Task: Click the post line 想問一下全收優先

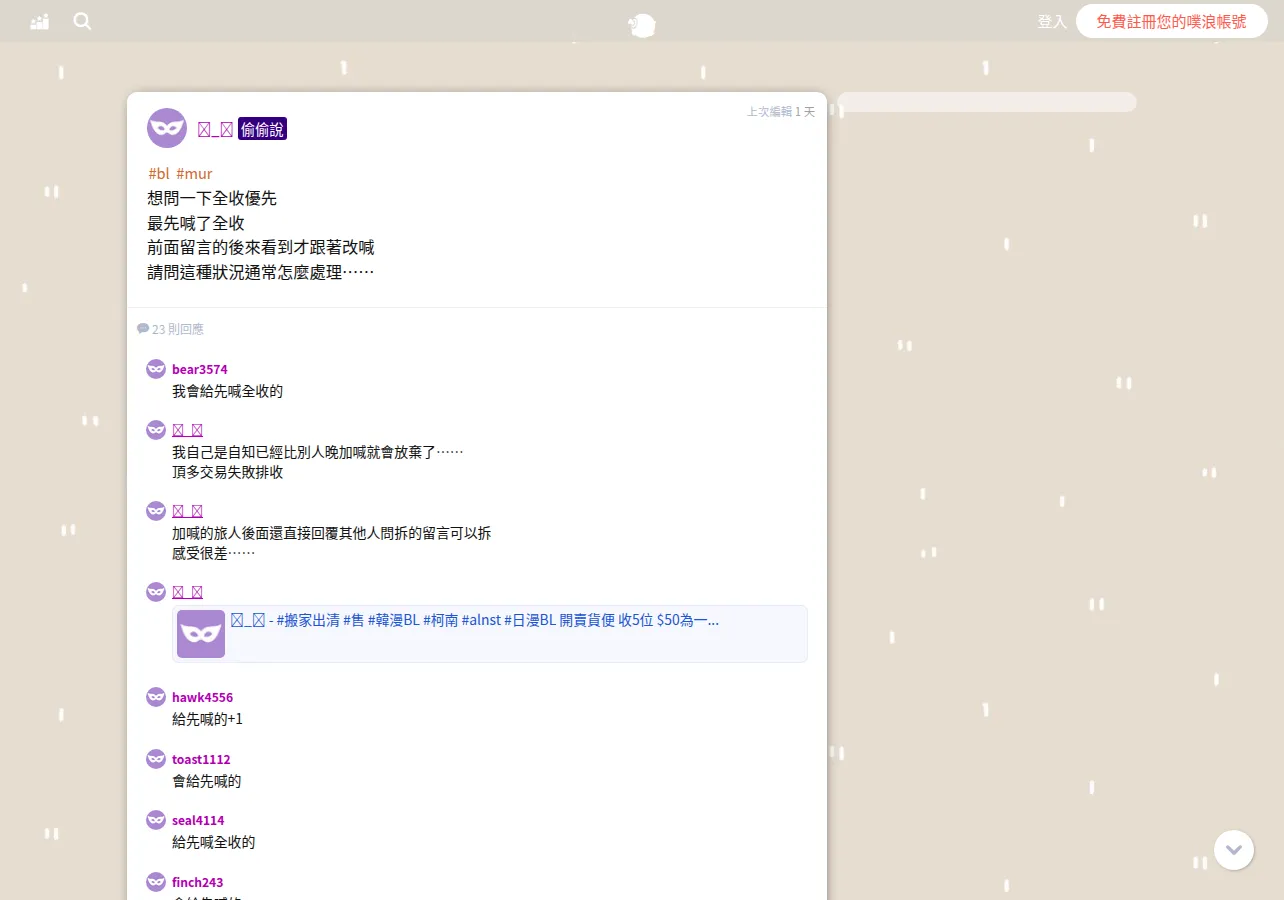Action: (212, 198)
